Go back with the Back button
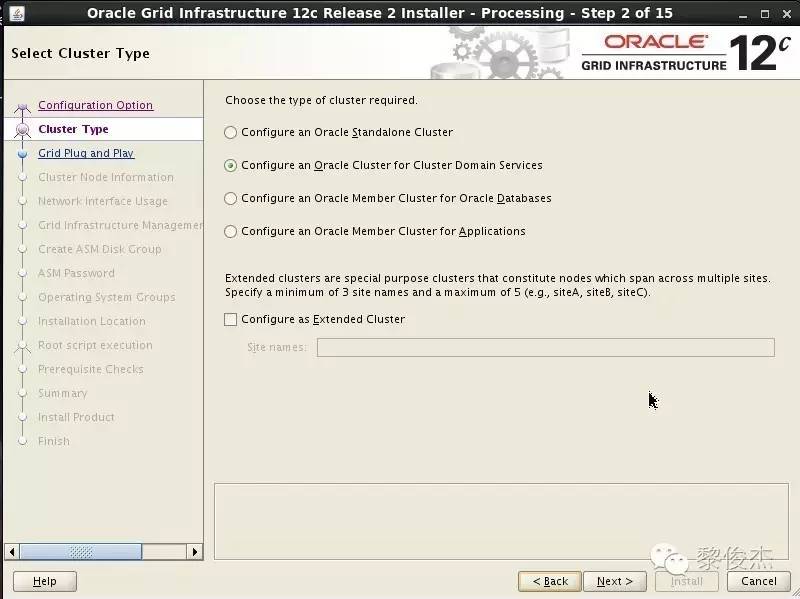This screenshot has height=599, width=800. click(549, 581)
